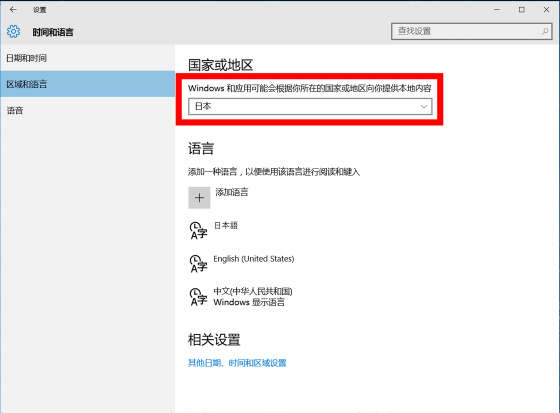Click the search magnifier icon
This screenshot has width=560, height=413.
click(545, 31)
